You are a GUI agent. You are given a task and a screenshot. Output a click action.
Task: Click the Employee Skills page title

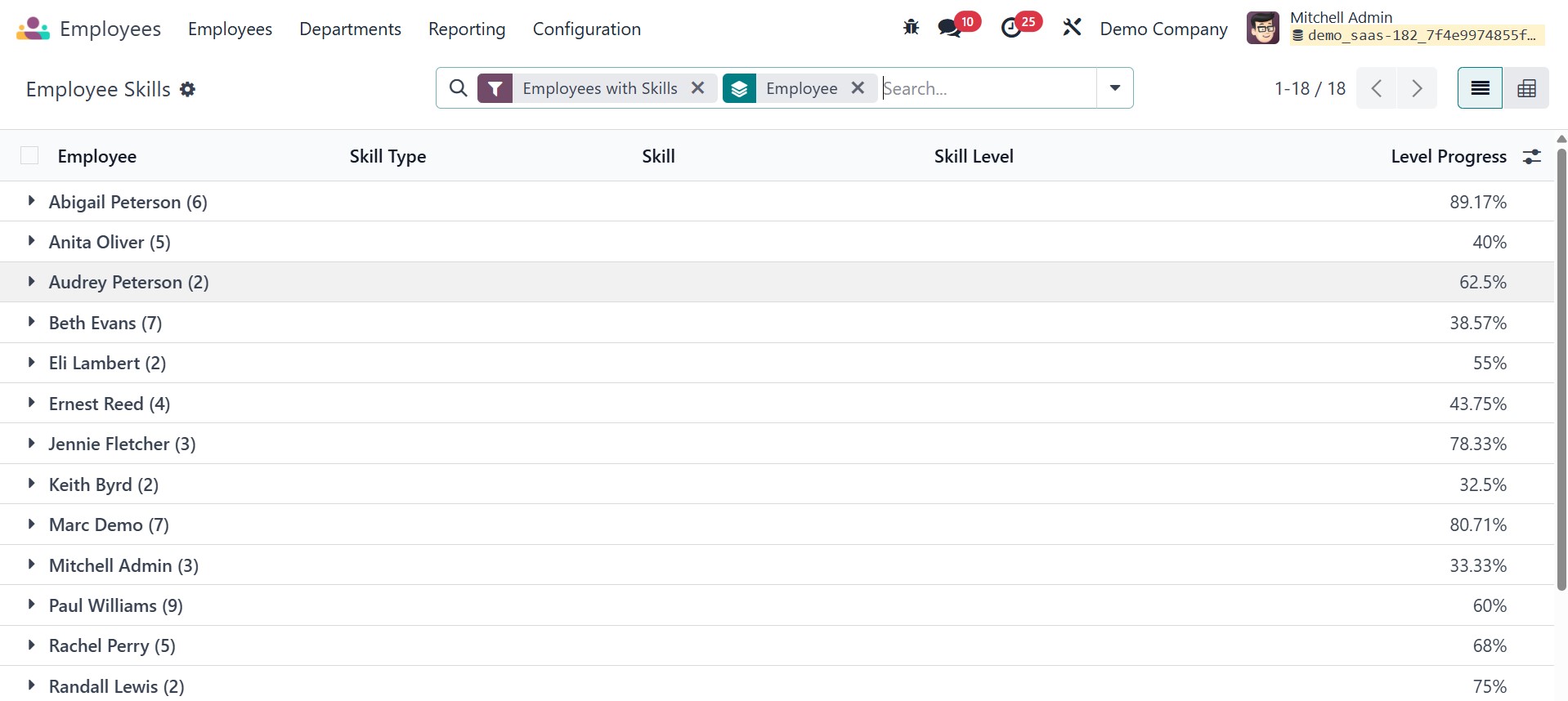(x=98, y=89)
